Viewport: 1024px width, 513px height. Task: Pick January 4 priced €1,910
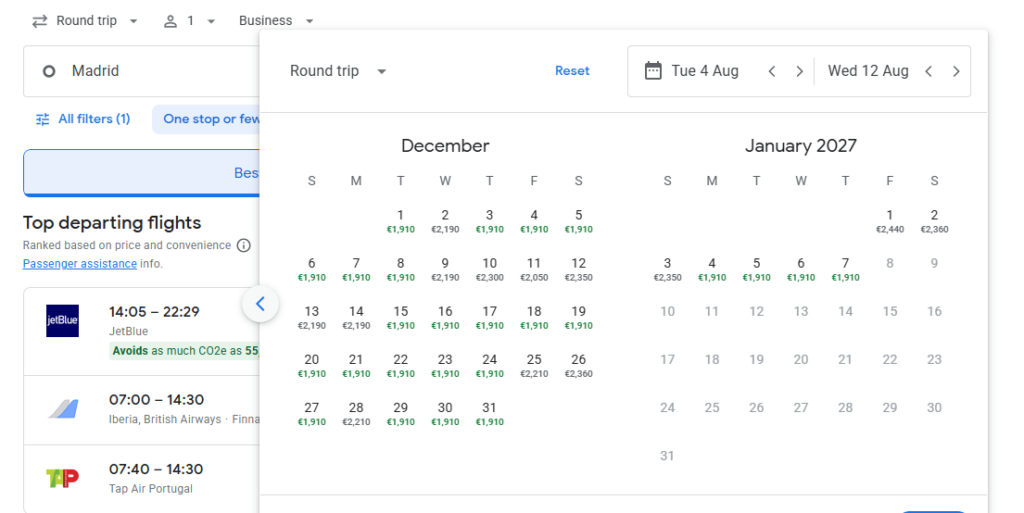711,269
